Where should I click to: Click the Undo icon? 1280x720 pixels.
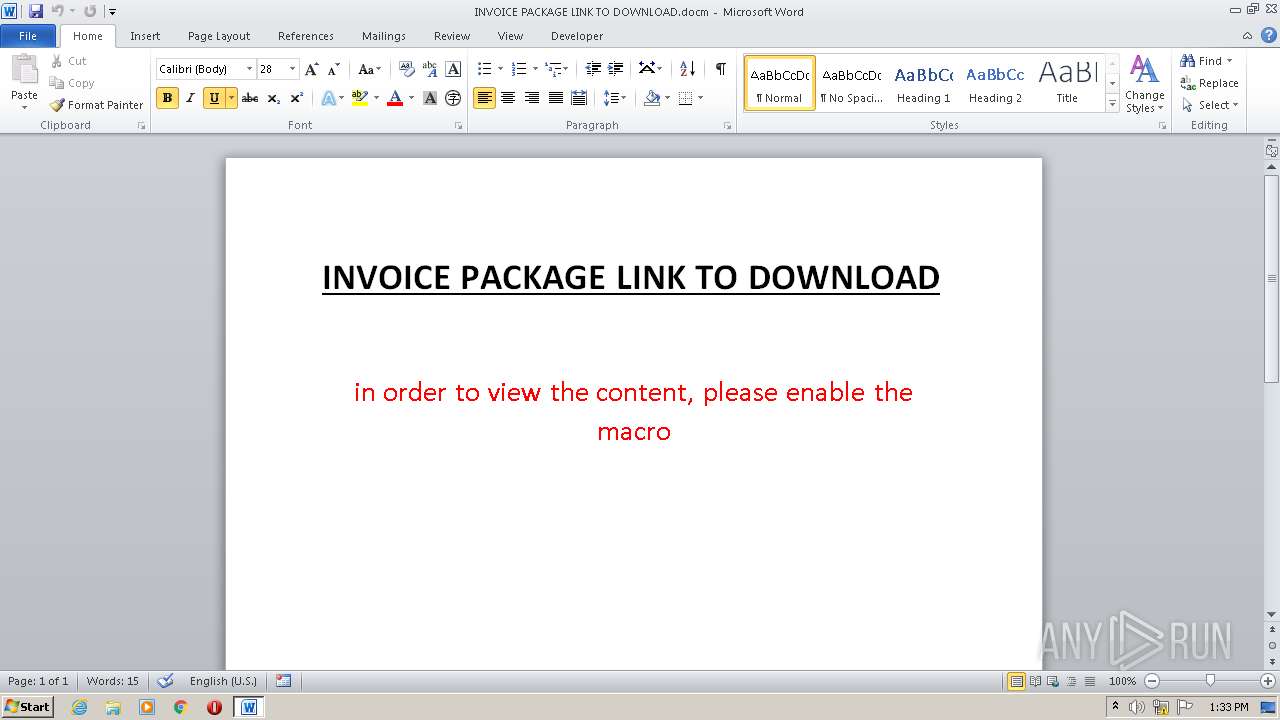point(58,11)
